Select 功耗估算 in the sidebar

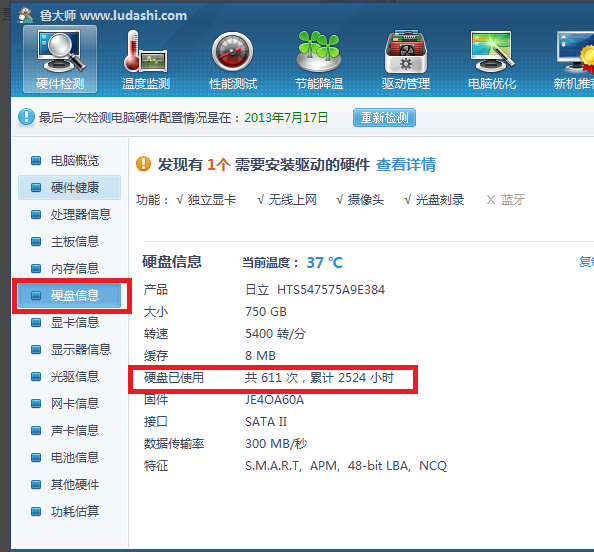(69, 511)
